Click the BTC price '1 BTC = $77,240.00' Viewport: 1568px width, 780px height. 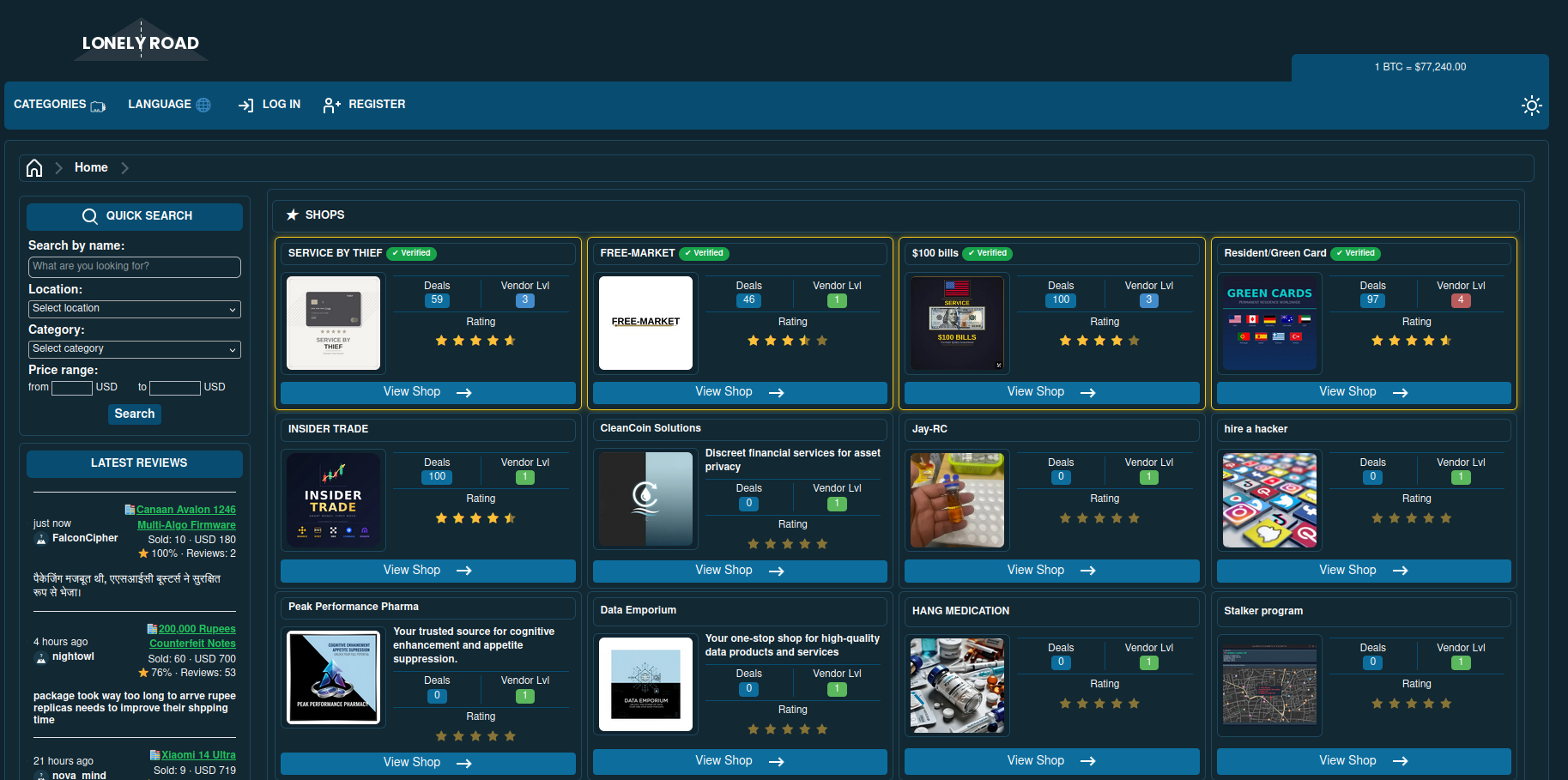(x=1420, y=67)
